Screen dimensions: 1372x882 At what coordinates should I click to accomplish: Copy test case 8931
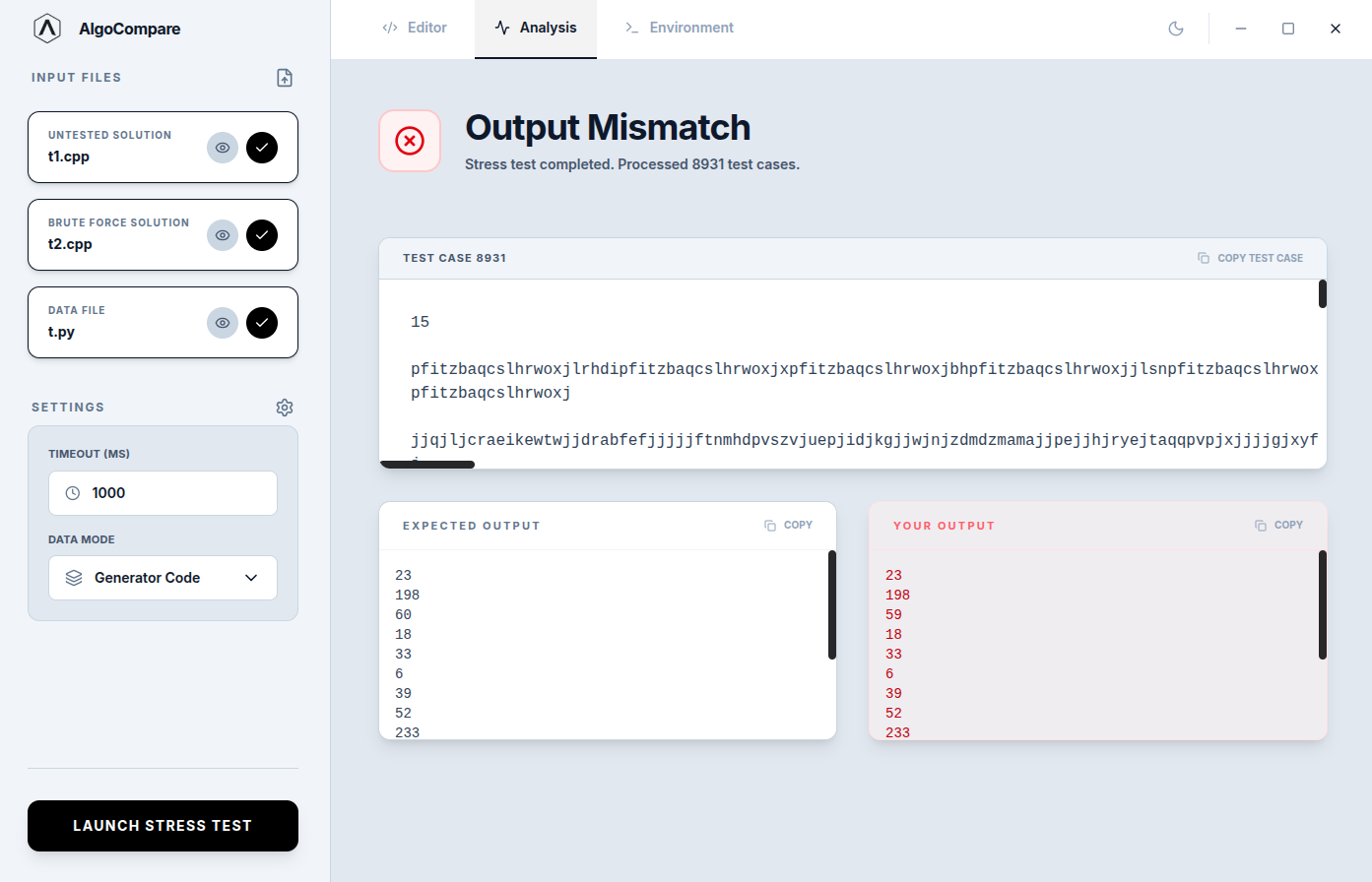coord(1250,258)
